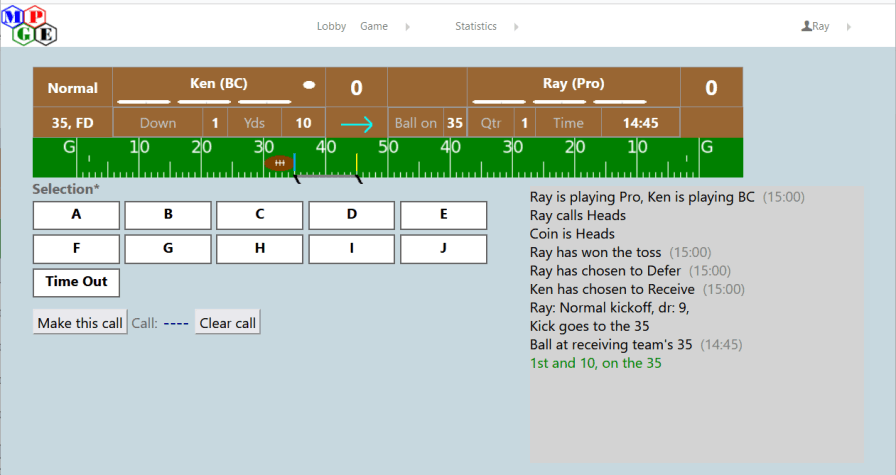Click the right G goal line marker

(707, 147)
